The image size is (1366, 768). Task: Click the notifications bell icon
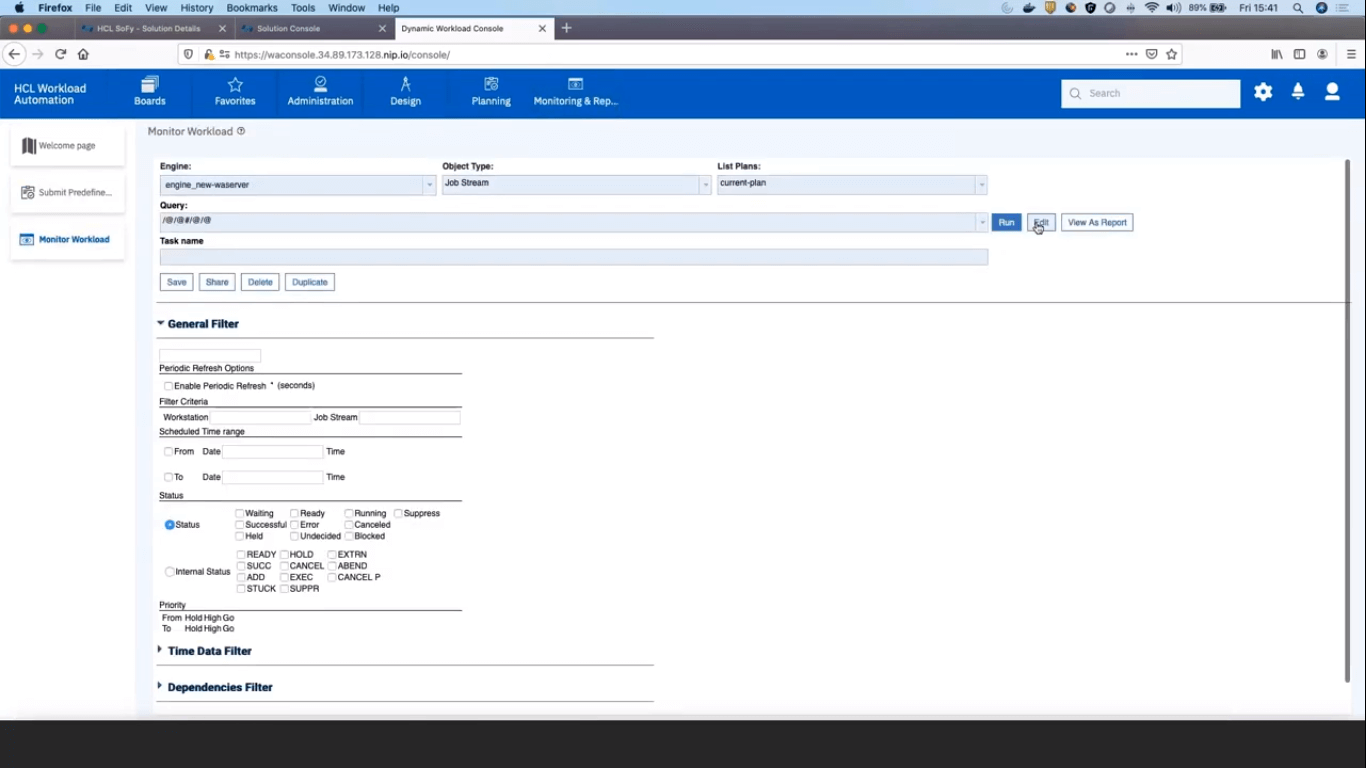coord(1298,92)
